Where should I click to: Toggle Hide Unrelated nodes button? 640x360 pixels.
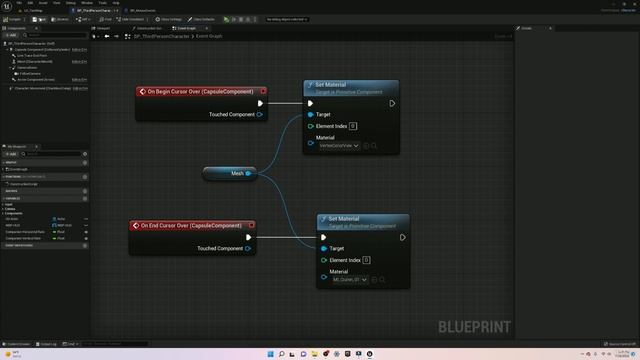coord(130,19)
